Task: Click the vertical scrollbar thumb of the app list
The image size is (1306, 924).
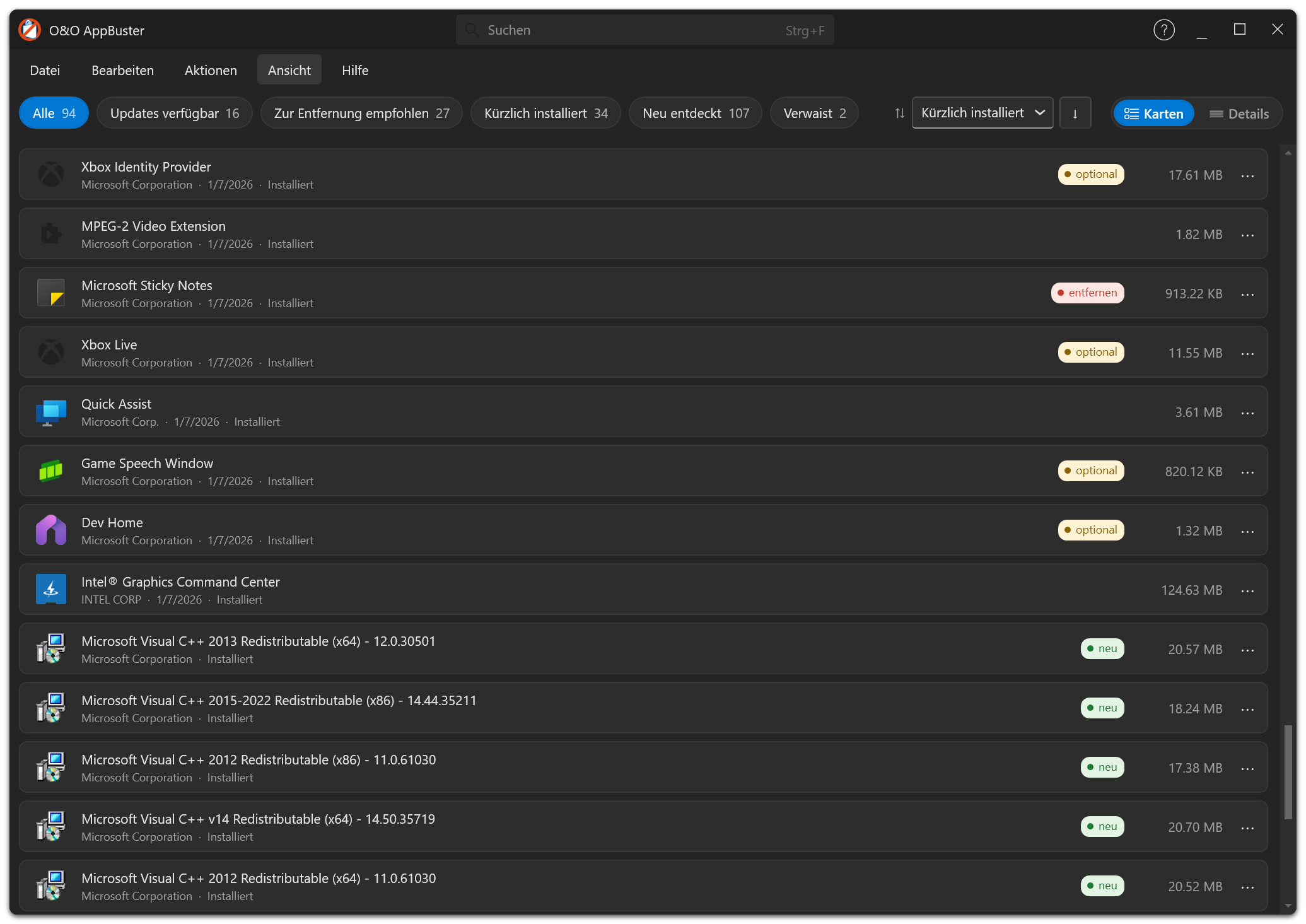Action: click(1288, 772)
